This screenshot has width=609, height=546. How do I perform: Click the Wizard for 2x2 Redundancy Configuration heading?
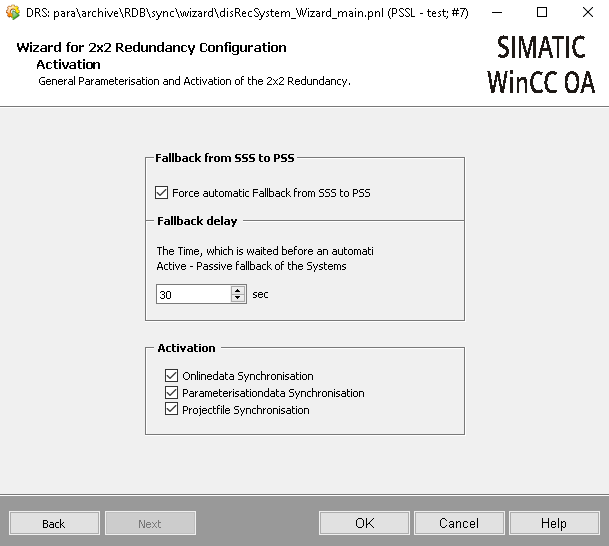point(151,48)
